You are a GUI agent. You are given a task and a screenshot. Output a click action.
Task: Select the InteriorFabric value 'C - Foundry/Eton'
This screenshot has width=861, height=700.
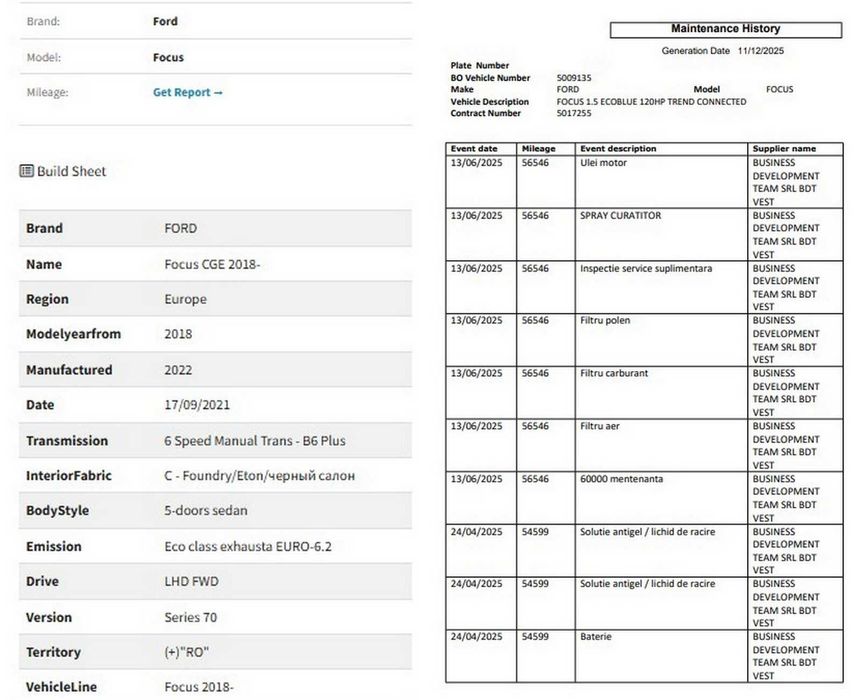[x=214, y=475]
